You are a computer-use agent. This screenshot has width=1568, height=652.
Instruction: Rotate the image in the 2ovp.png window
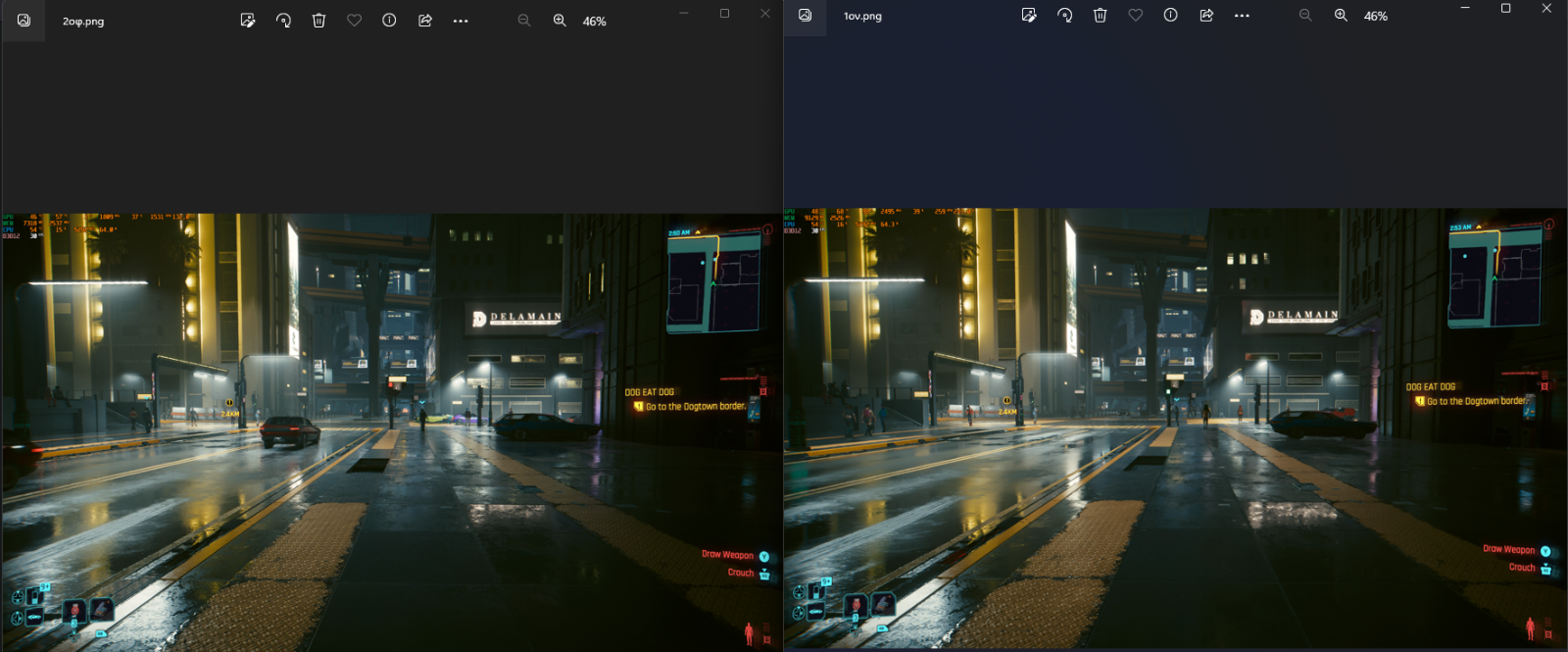pyautogui.click(x=283, y=21)
